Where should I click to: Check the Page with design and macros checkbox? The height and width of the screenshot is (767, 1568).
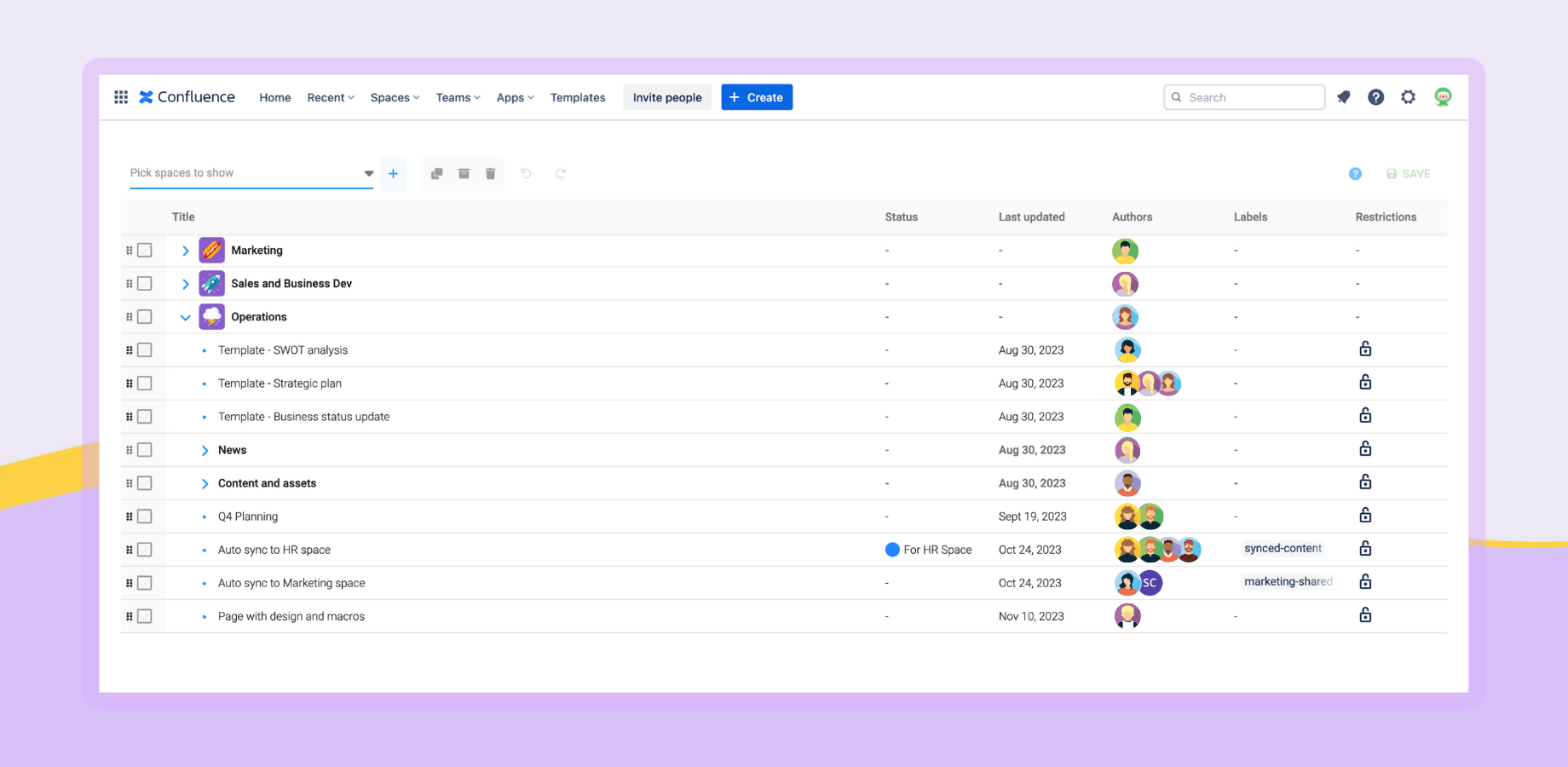(x=145, y=616)
